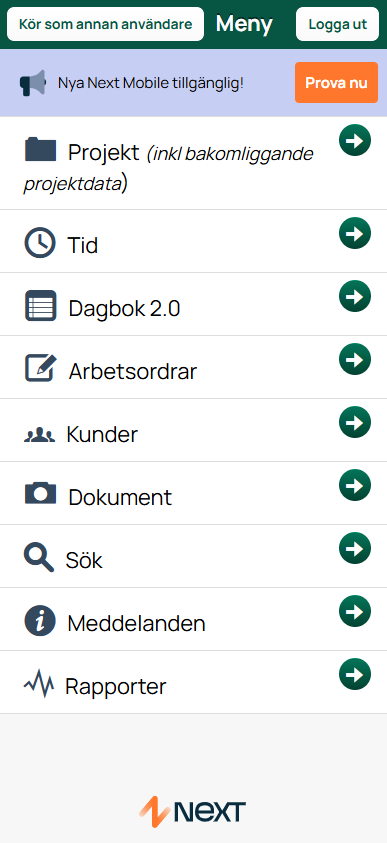
Task: Click the Logga ut button
Action: coord(338,24)
